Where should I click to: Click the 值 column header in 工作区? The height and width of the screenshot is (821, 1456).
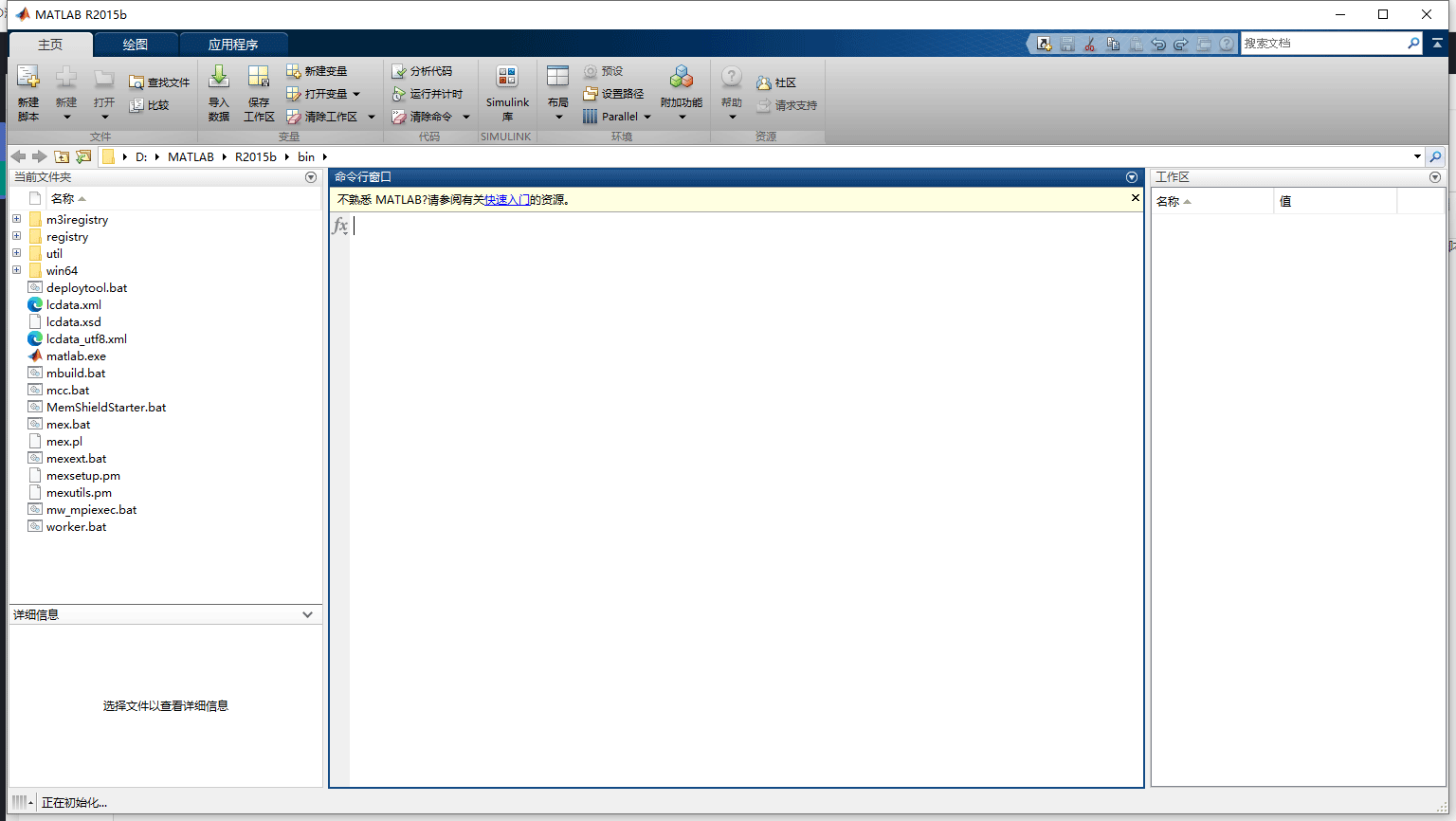[1335, 201]
